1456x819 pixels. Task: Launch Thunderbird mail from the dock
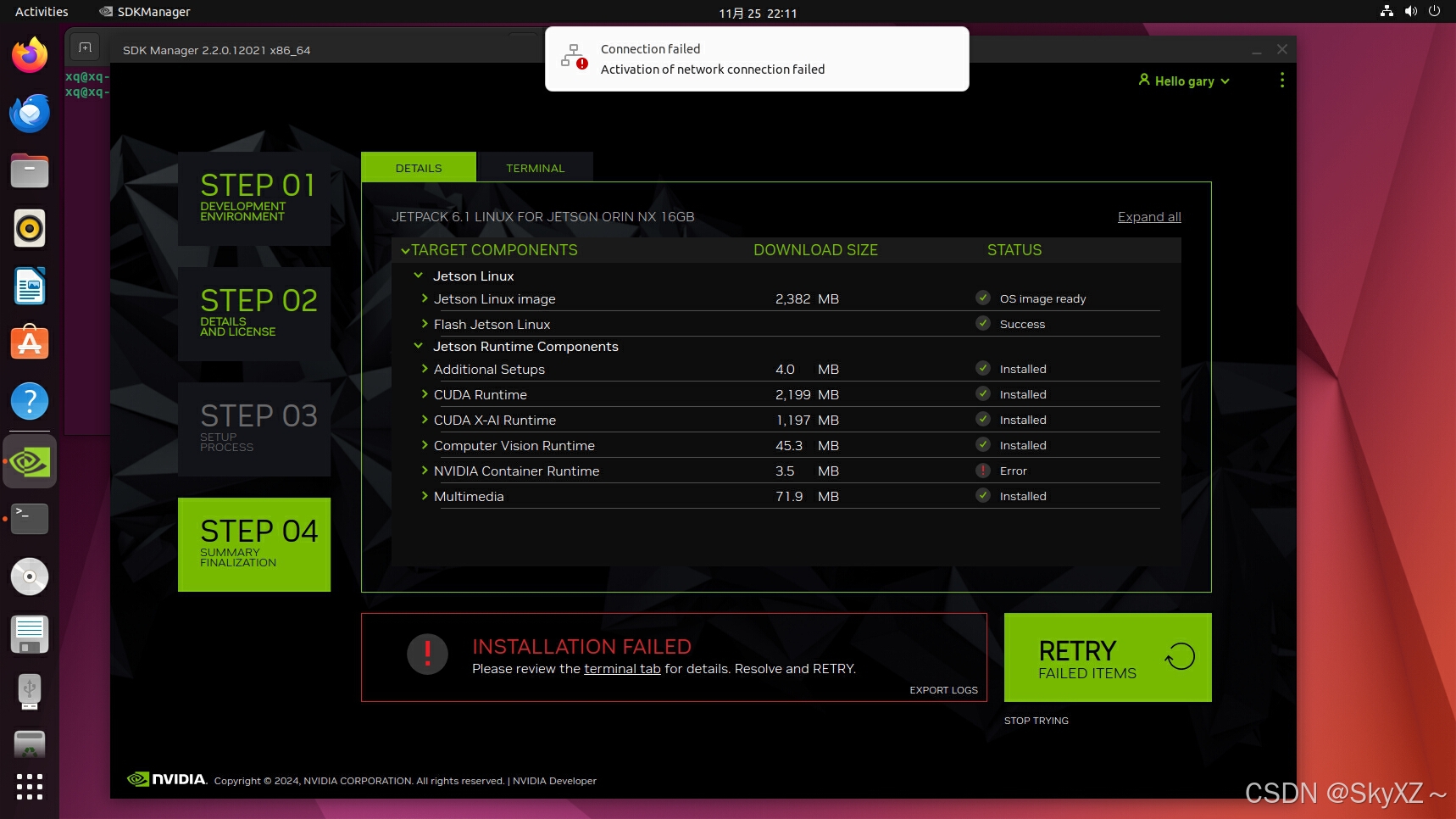[30, 113]
